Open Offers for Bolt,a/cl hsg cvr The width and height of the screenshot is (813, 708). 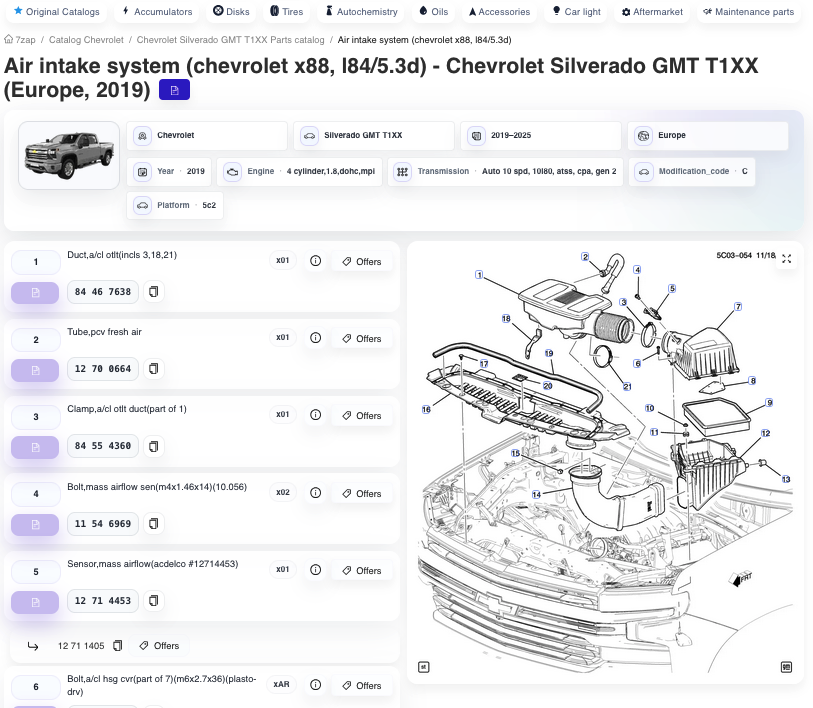361,686
